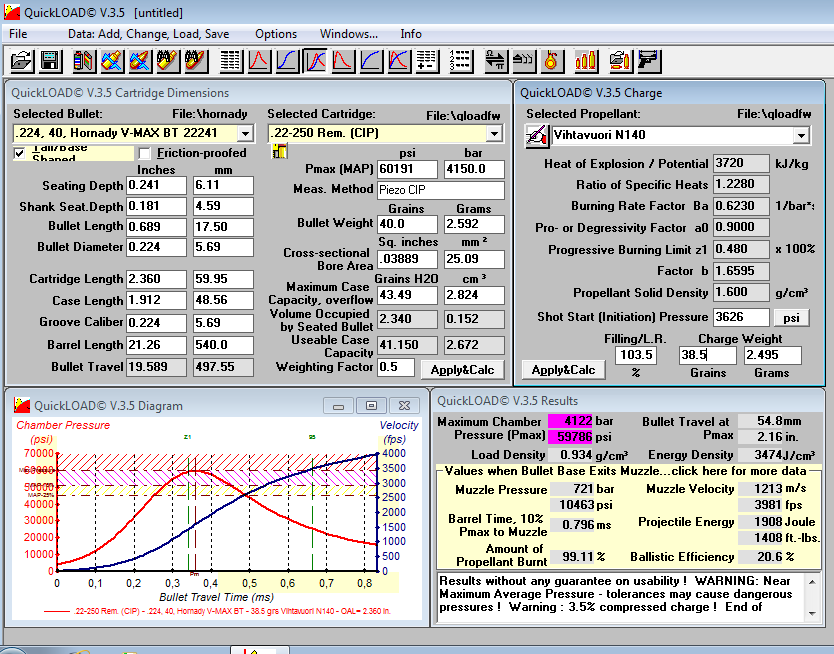The width and height of the screenshot is (834, 654).
Task: Click the magenta Maximum Chamber Pressure bar value
Action: click(x=570, y=422)
